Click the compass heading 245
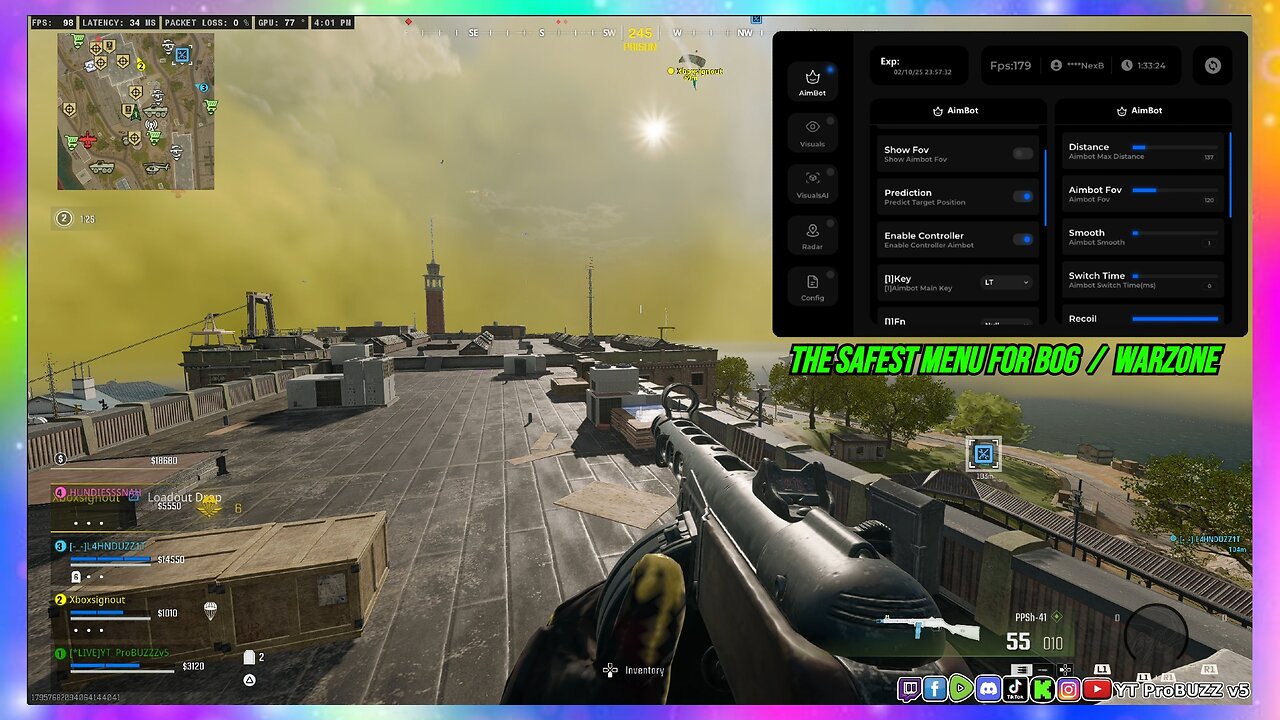 pos(640,33)
